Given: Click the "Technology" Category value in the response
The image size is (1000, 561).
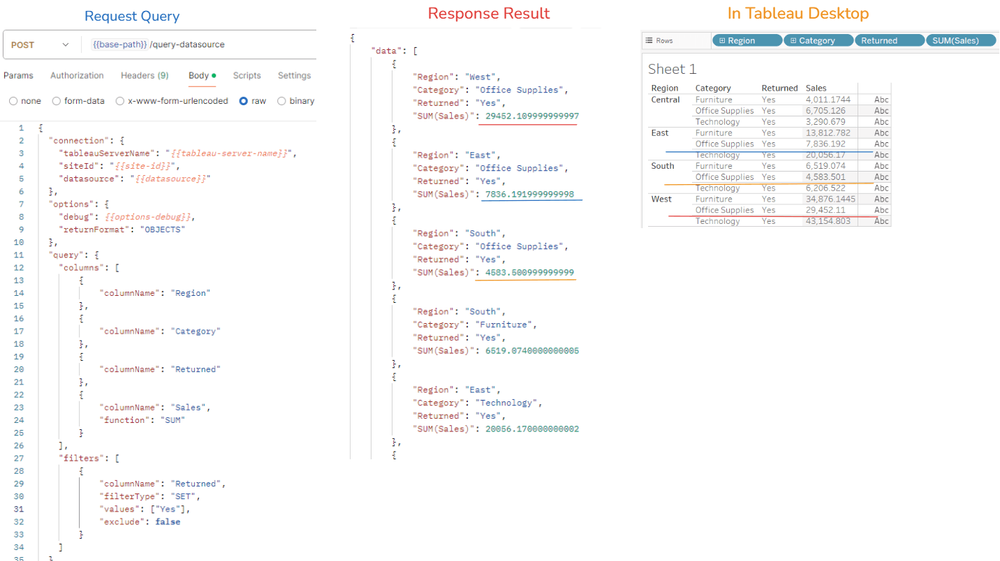Looking at the screenshot, I should pos(506,403).
